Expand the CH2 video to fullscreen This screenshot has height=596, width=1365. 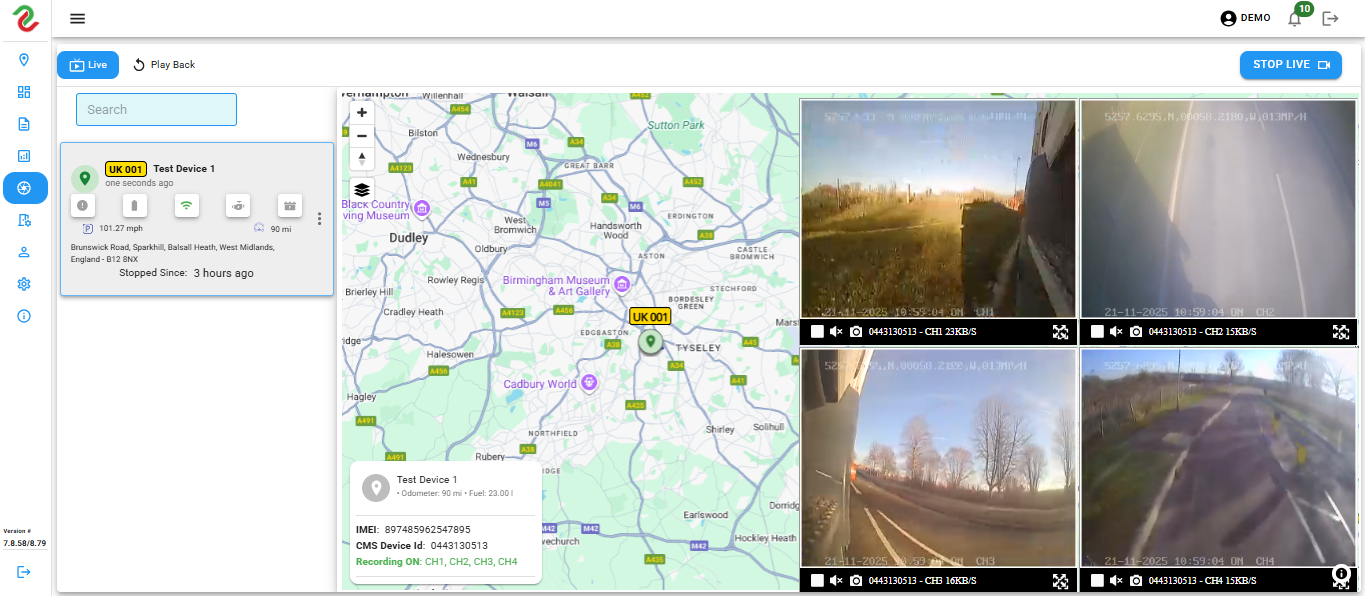[1341, 332]
